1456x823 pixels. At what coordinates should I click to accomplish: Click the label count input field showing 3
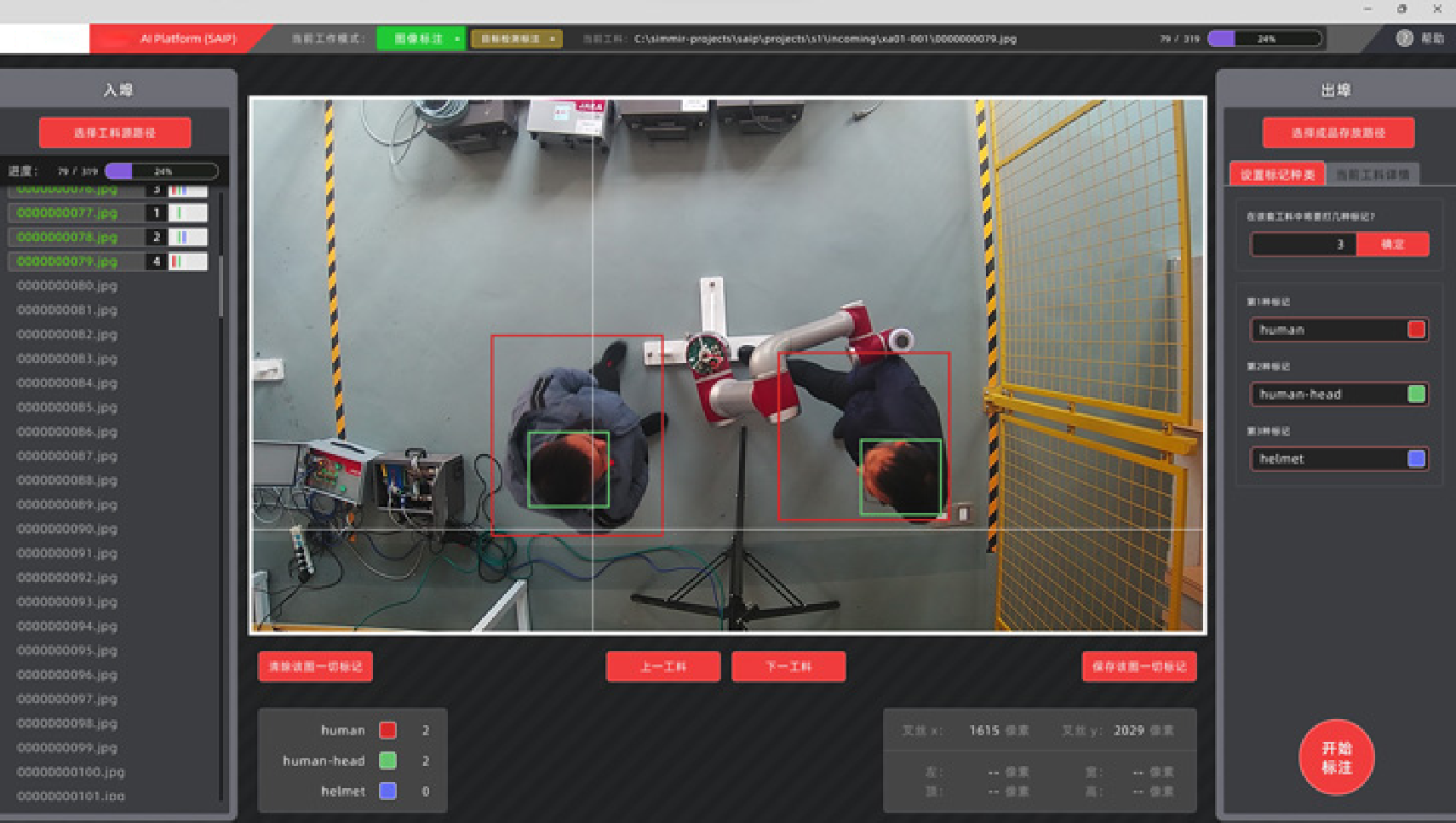click(1303, 245)
